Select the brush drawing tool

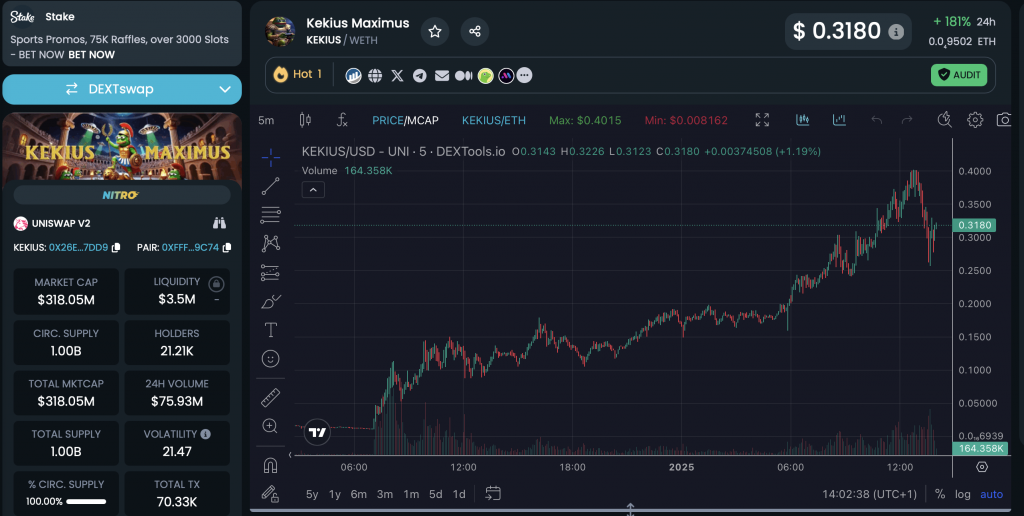click(270, 302)
